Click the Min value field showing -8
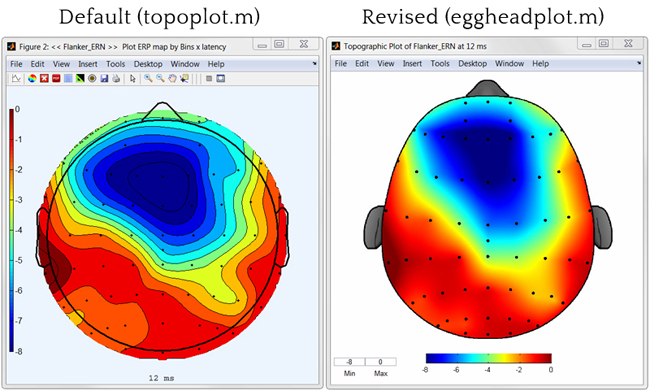 [349, 362]
